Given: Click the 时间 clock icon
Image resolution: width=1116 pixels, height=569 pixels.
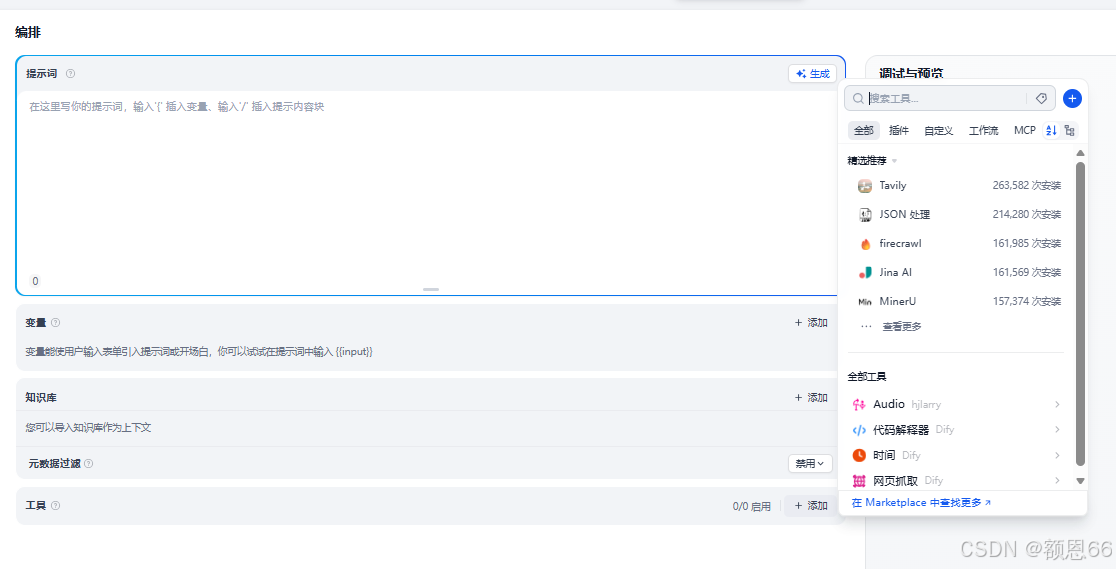Looking at the screenshot, I should coord(859,455).
